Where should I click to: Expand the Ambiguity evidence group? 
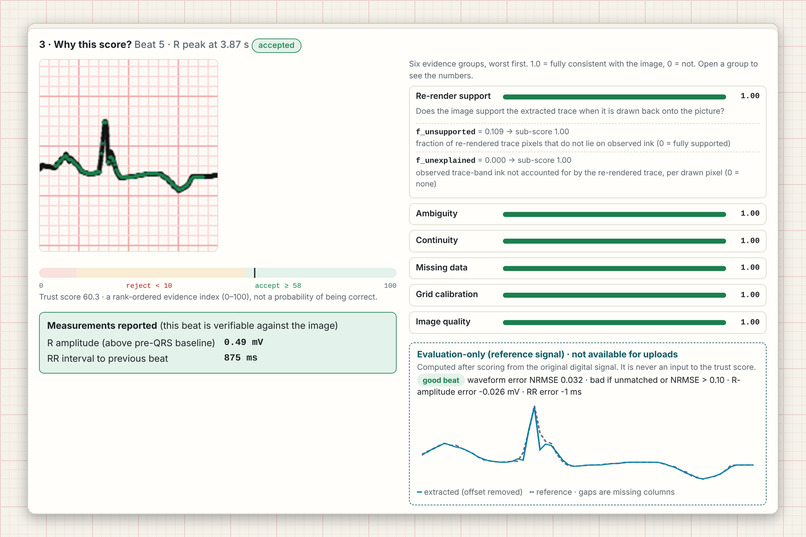point(588,214)
